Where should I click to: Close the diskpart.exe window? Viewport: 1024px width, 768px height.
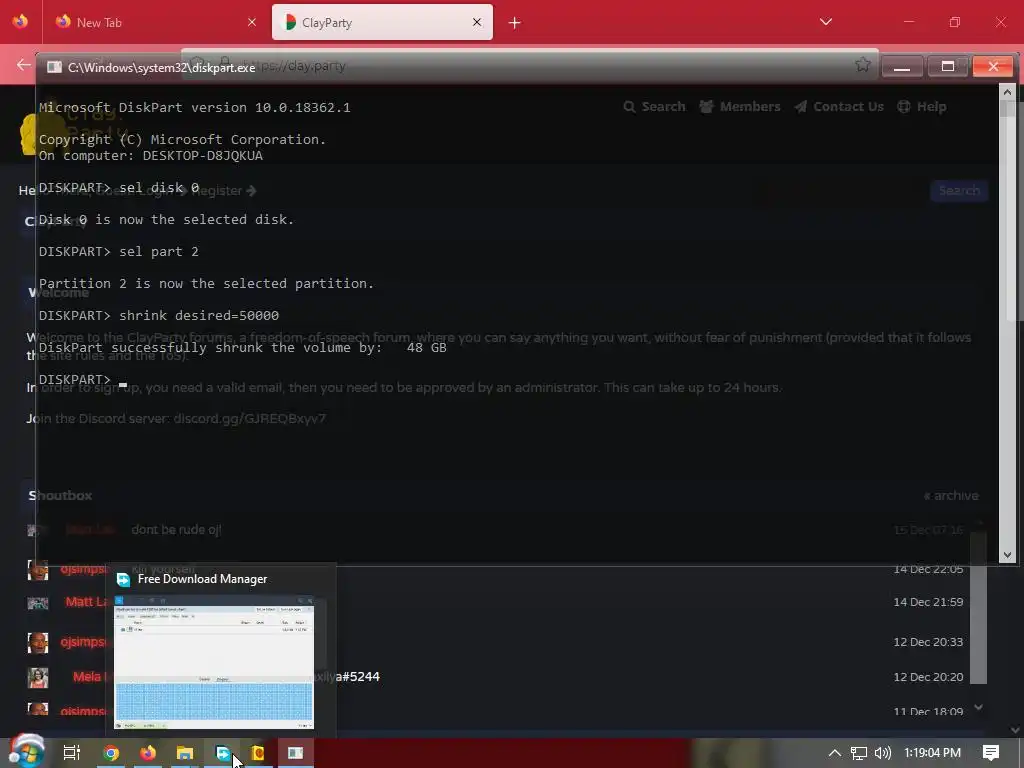coord(993,67)
